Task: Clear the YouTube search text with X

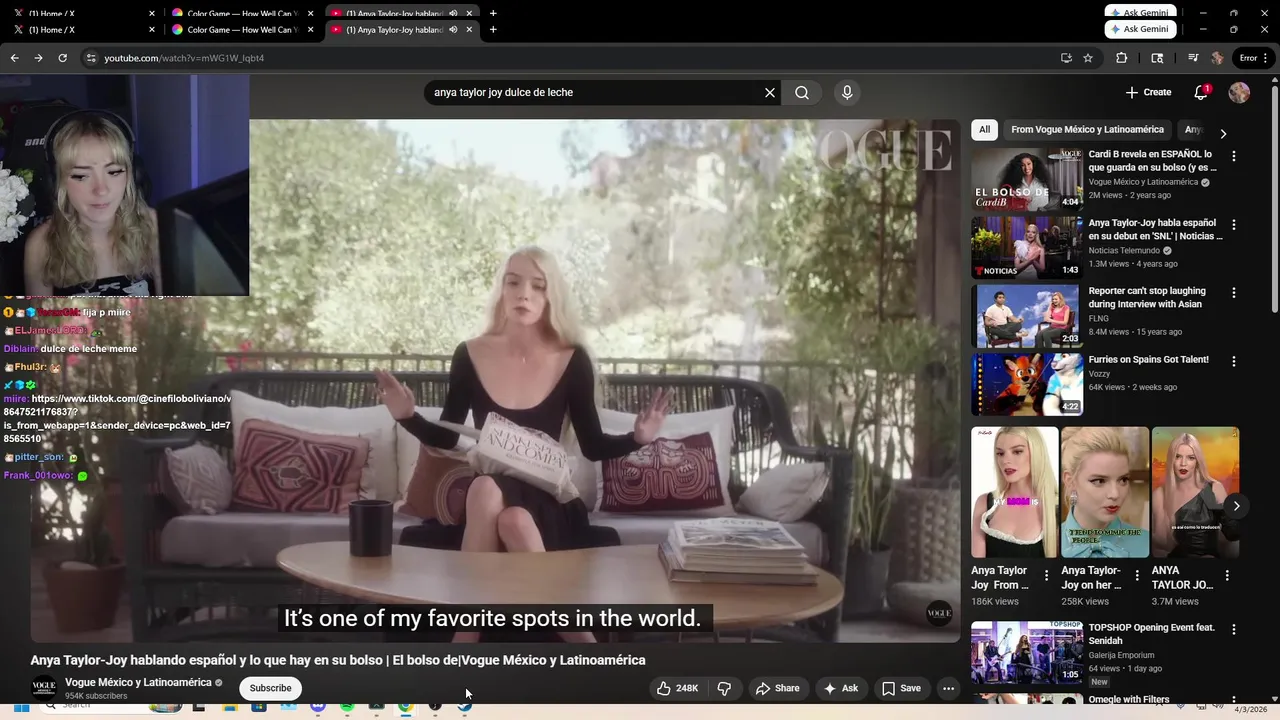Action: (770, 92)
